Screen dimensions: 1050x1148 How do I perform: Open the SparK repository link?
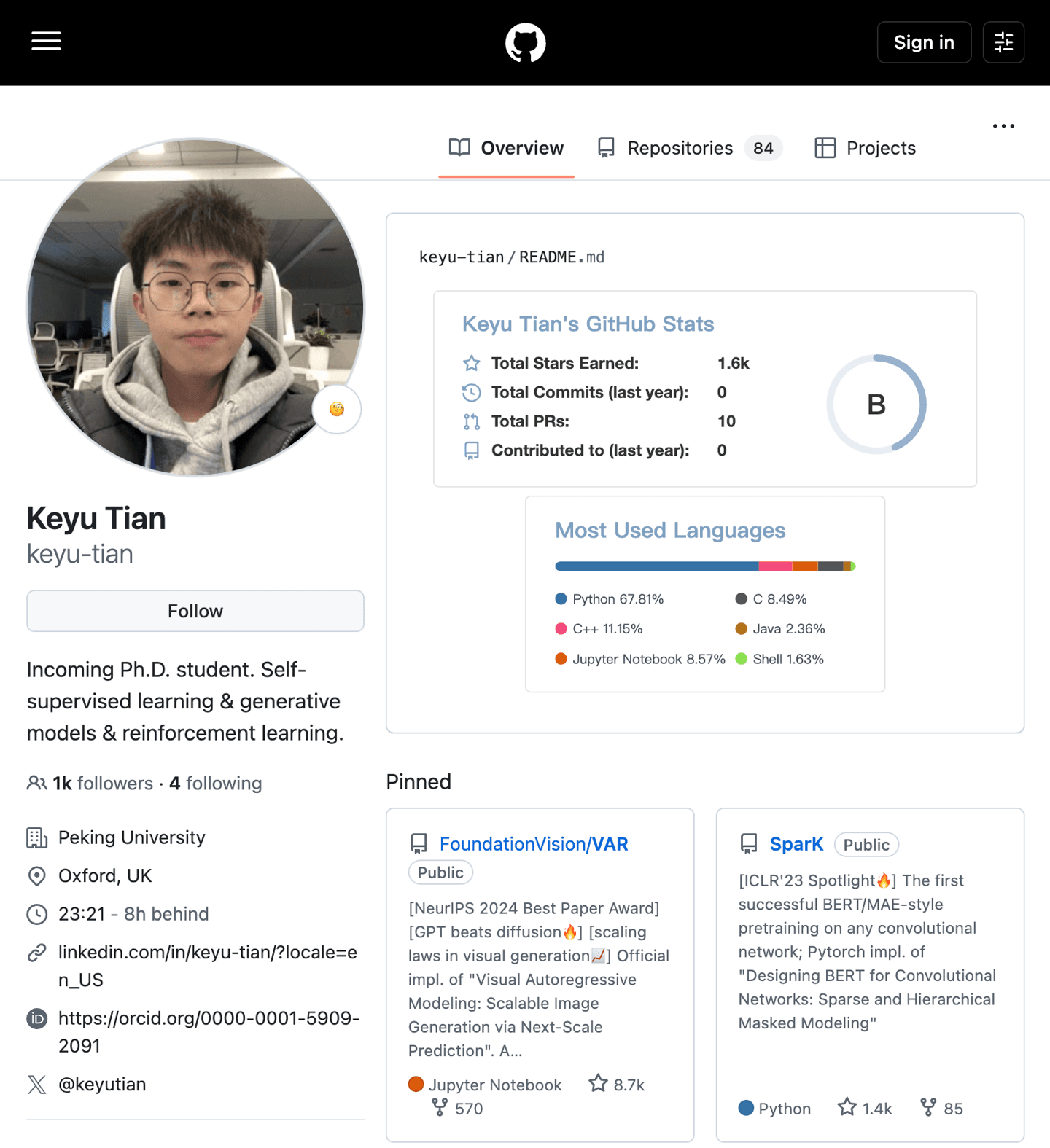click(x=796, y=844)
